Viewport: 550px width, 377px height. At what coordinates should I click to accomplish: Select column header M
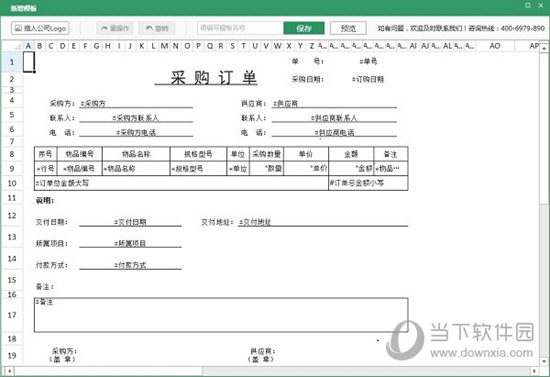point(164,46)
